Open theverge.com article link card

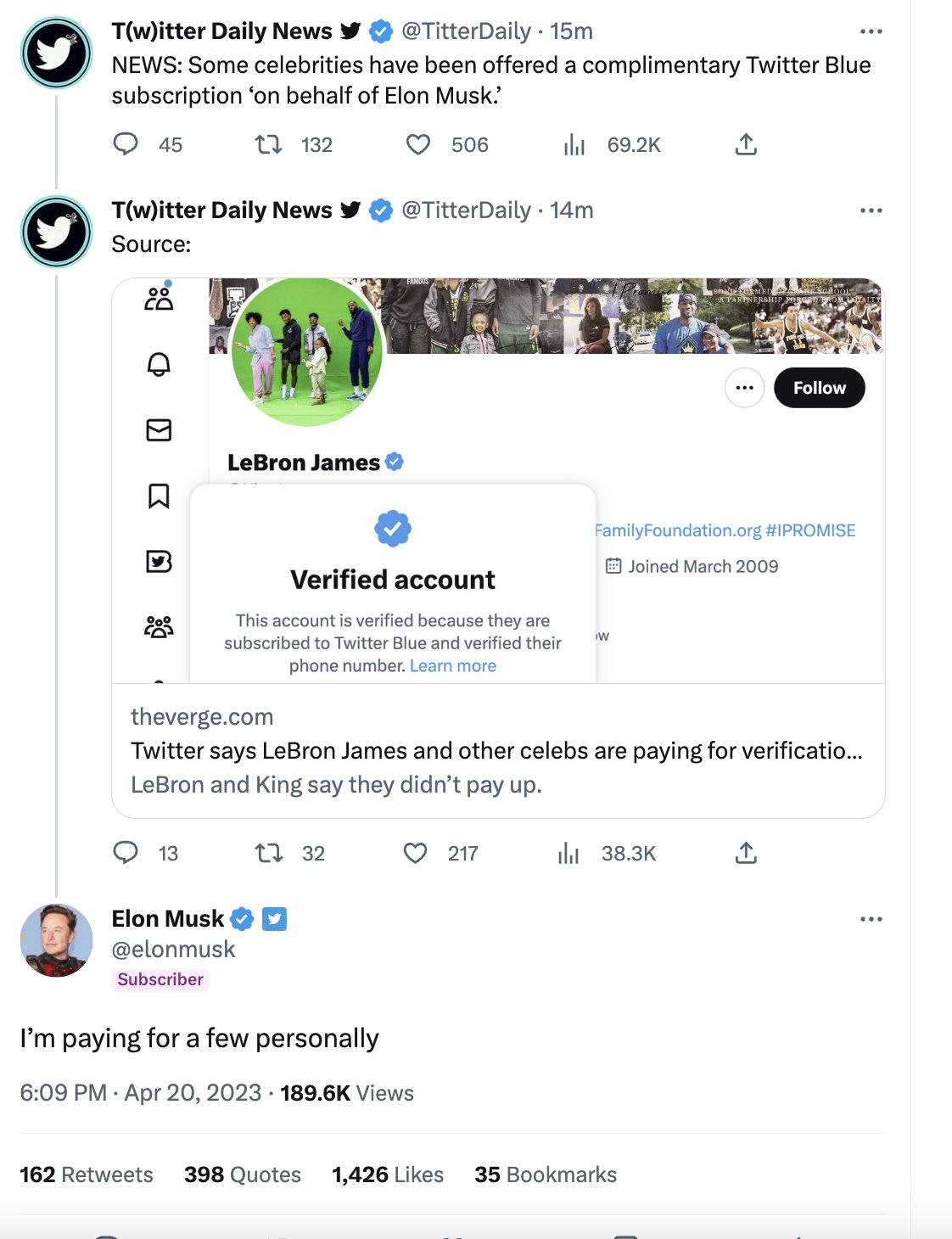pyautogui.click(x=497, y=751)
